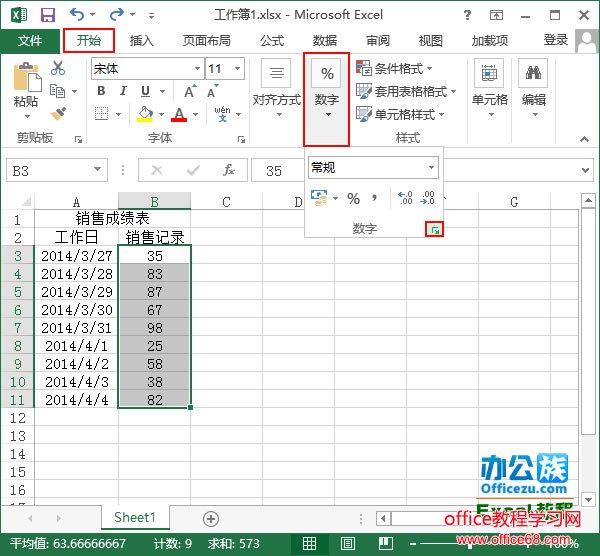This screenshot has width=600, height=556.
Task: Switch to the 视图 View tab
Action: click(431, 40)
